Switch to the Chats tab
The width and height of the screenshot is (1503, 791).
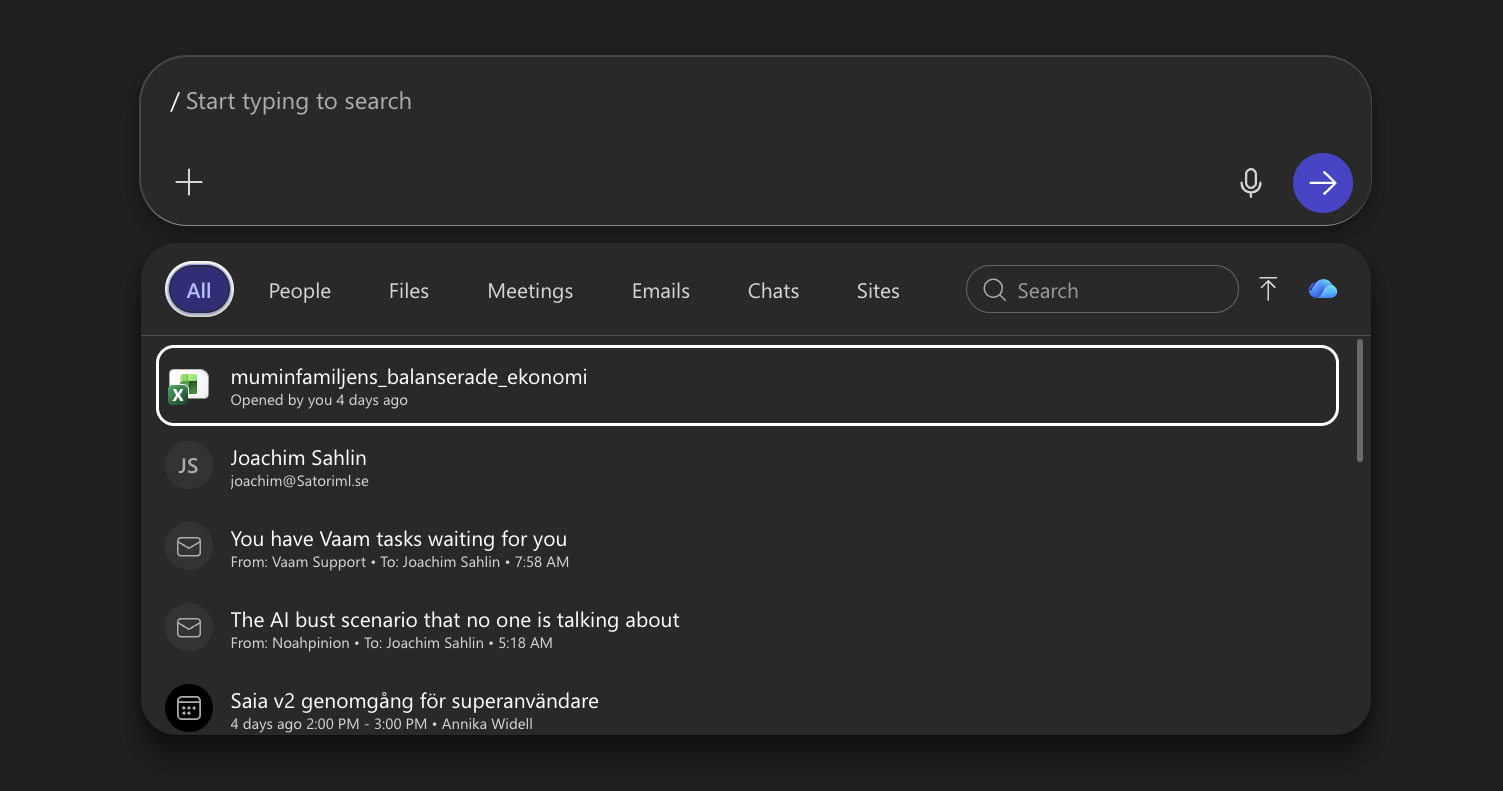[x=774, y=291]
